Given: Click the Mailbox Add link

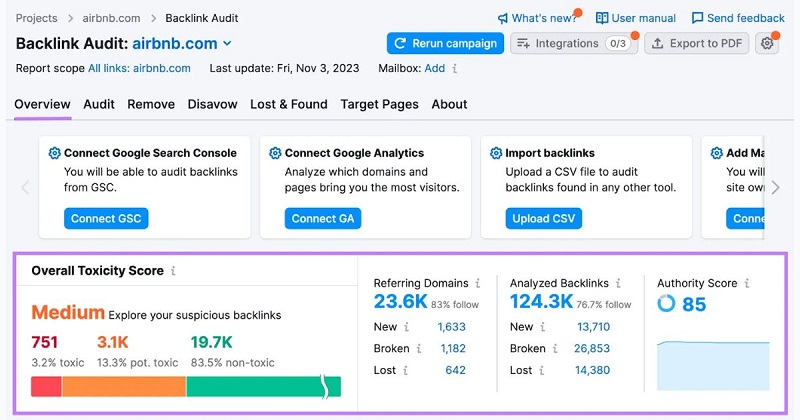Looking at the screenshot, I should click(435, 68).
